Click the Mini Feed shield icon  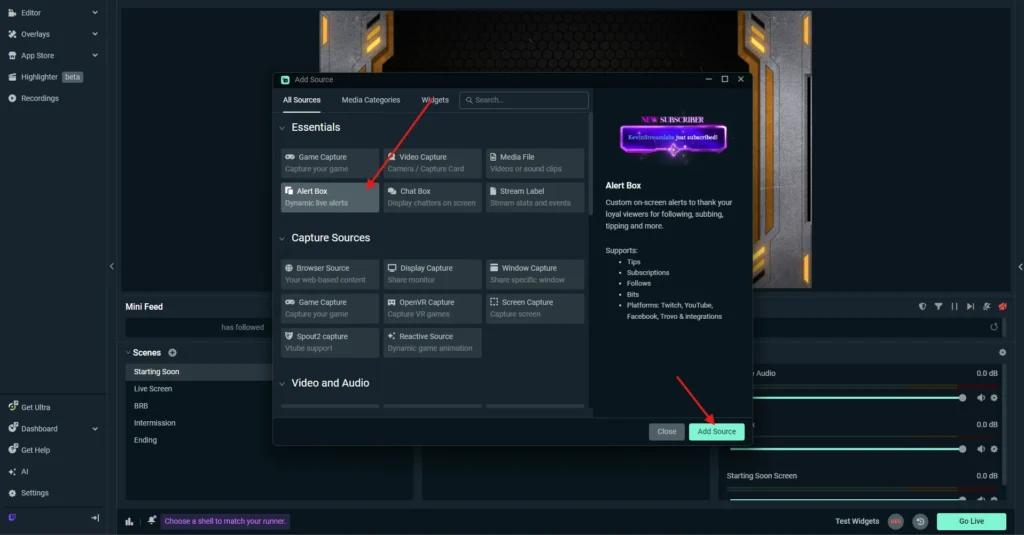pos(922,306)
